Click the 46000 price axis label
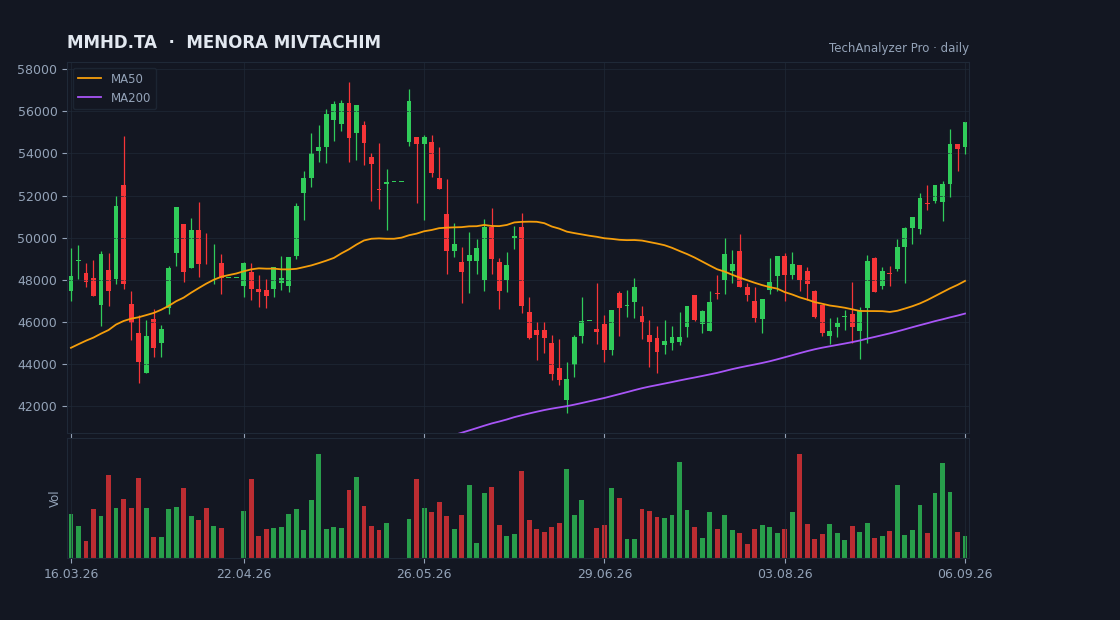Screen dimensions: 1120x620 [37, 323]
